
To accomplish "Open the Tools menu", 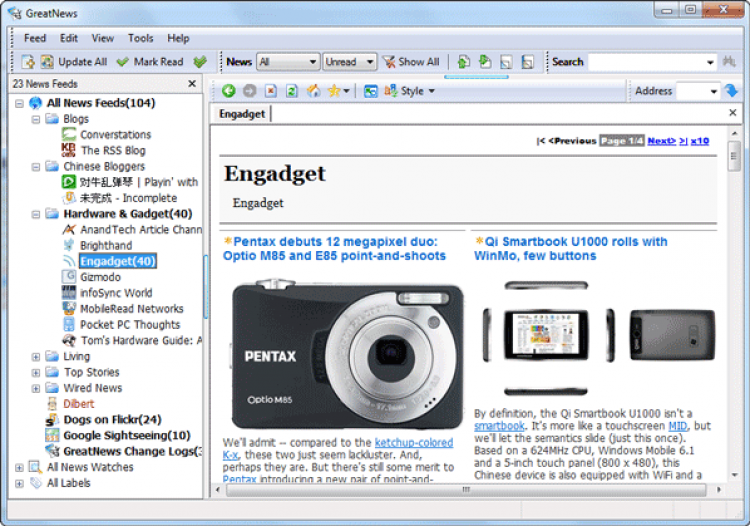I will pos(140,38).
